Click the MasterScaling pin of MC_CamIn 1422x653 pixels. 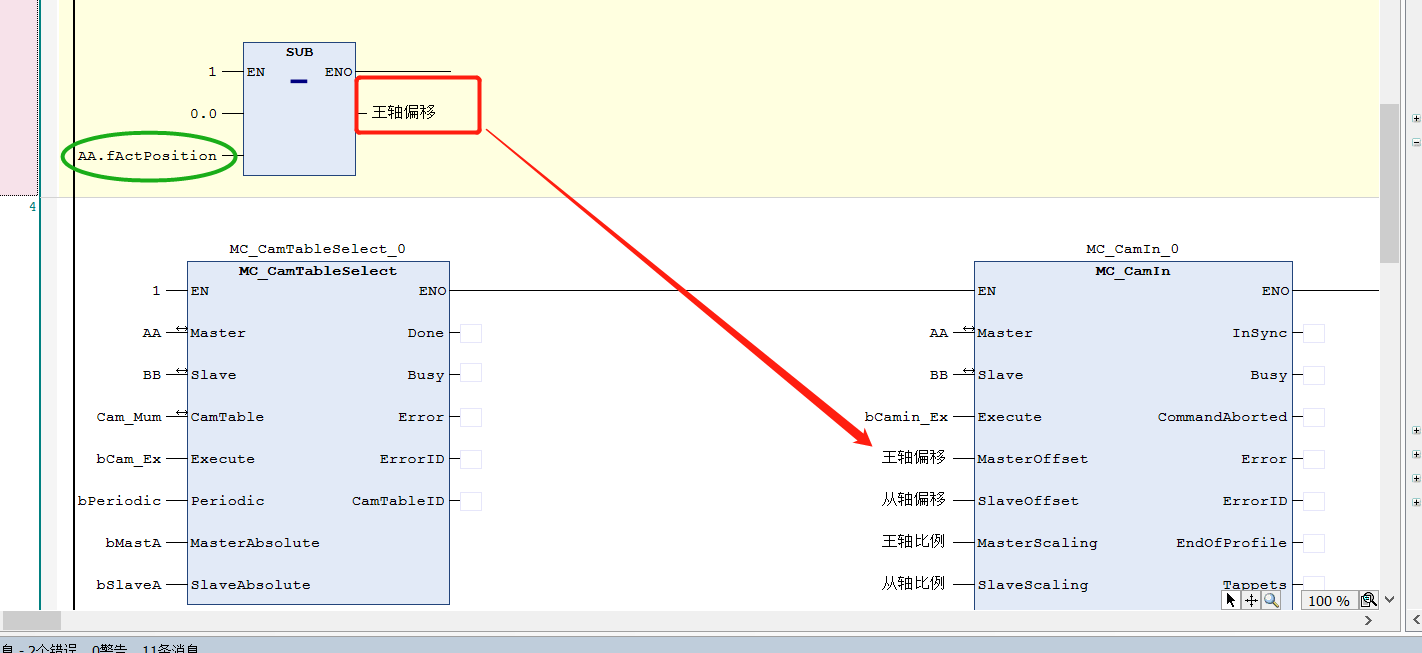click(x=1037, y=543)
